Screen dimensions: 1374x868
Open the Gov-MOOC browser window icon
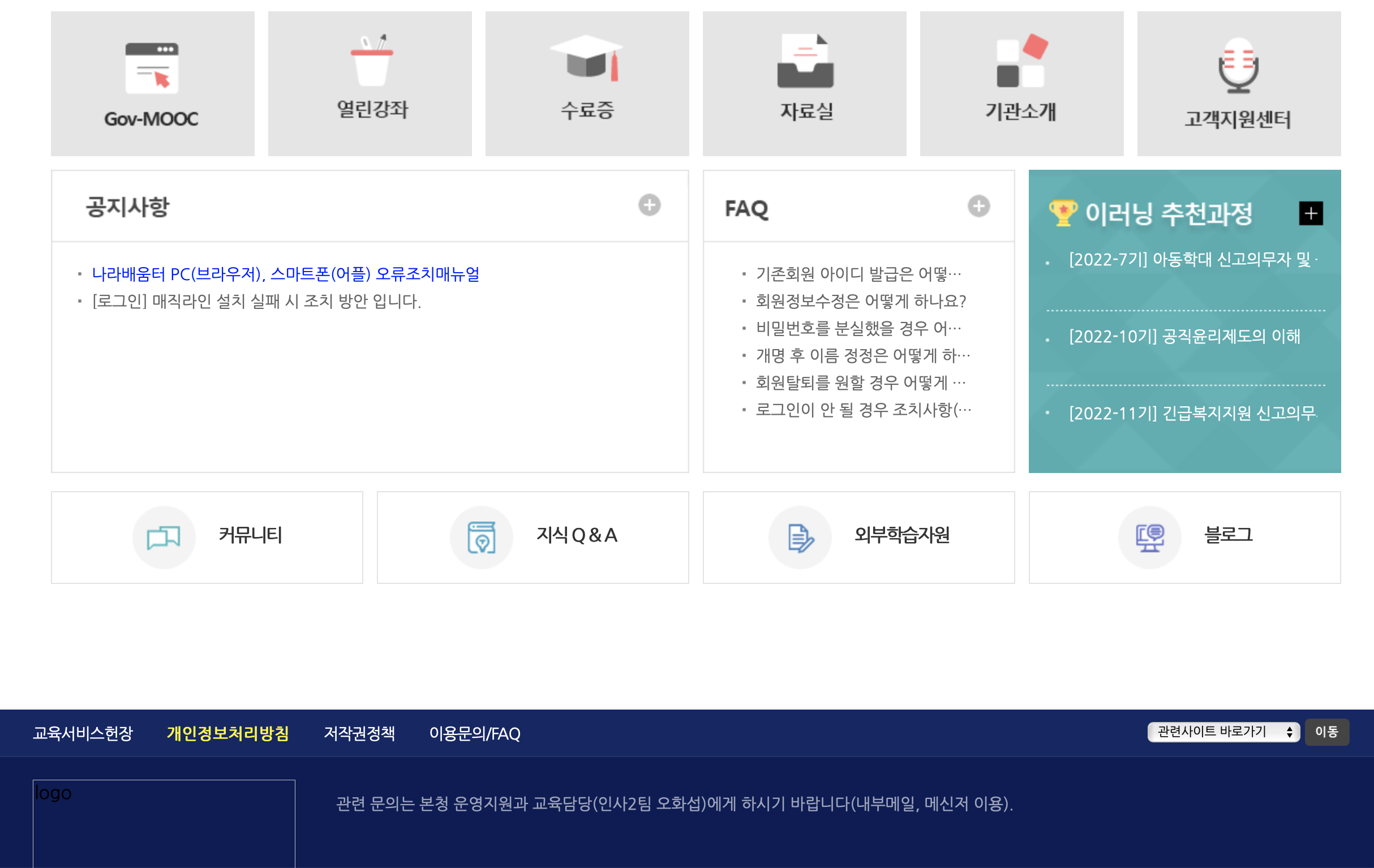(152, 68)
